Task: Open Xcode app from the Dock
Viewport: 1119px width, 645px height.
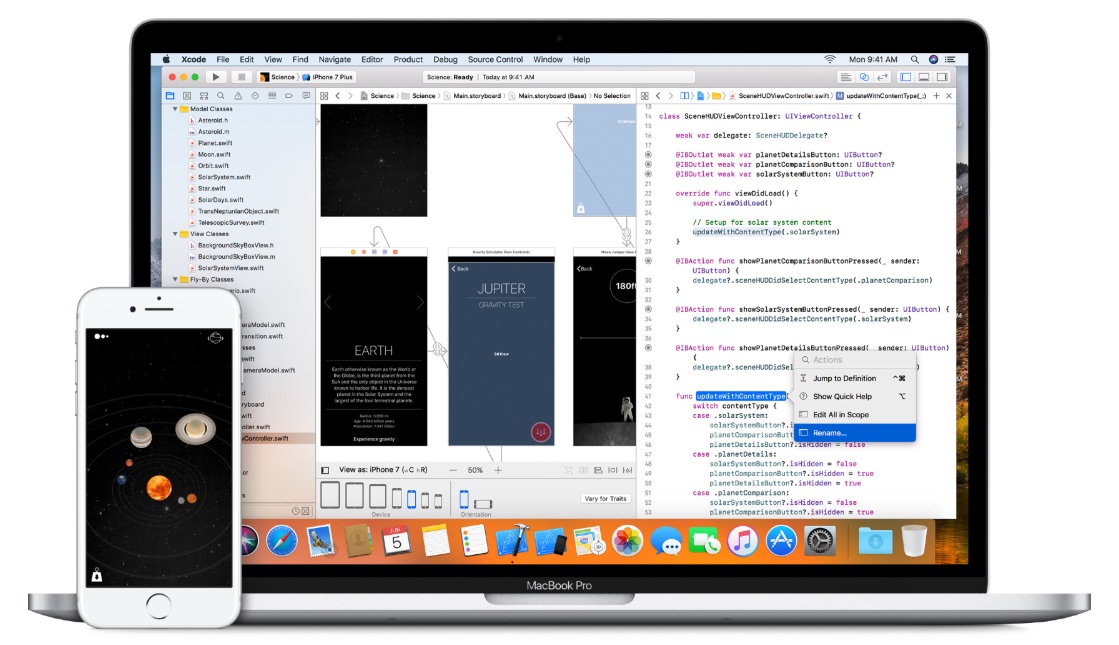Action: click(x=512, y=541)
